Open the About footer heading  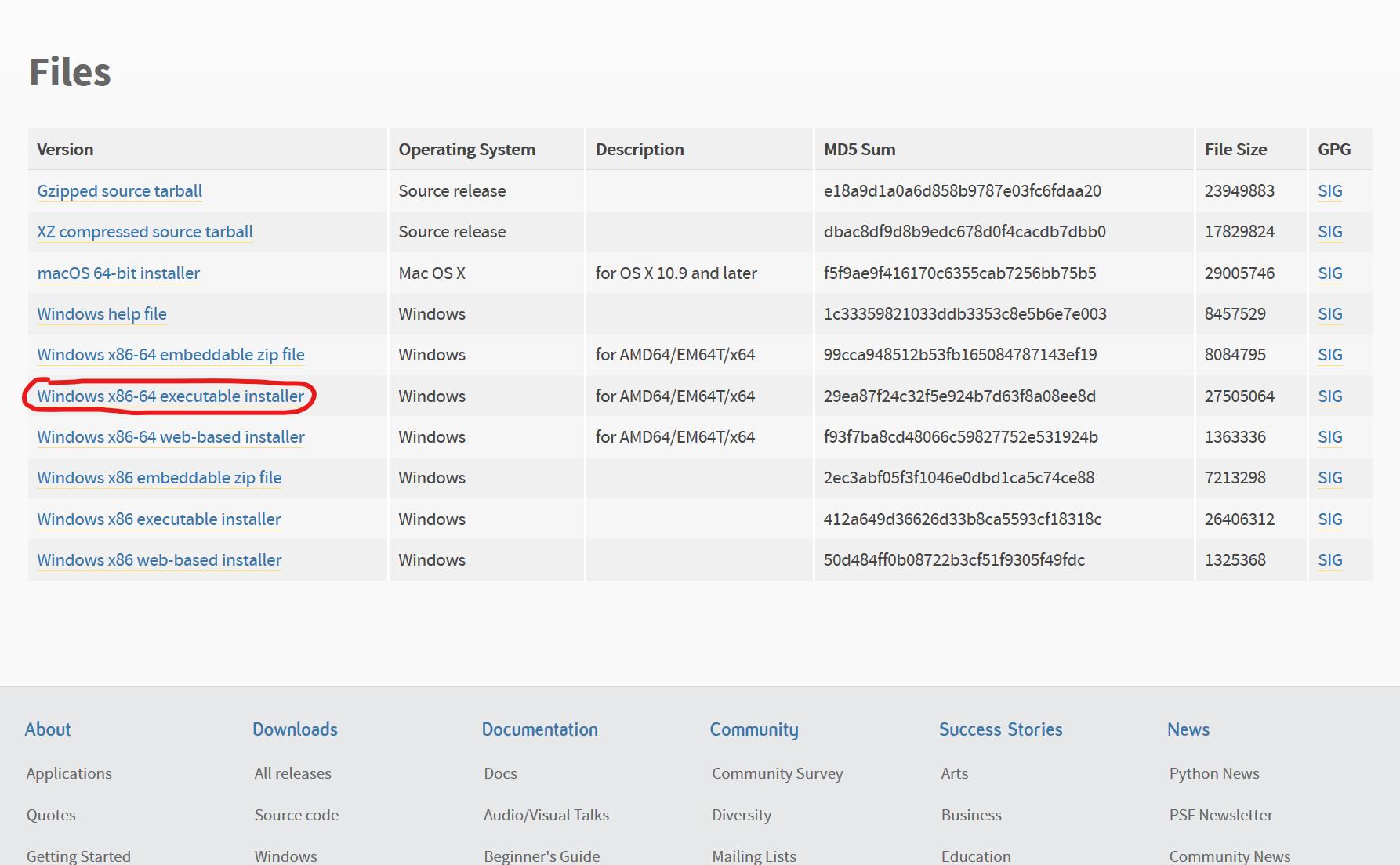click(48, 729)
